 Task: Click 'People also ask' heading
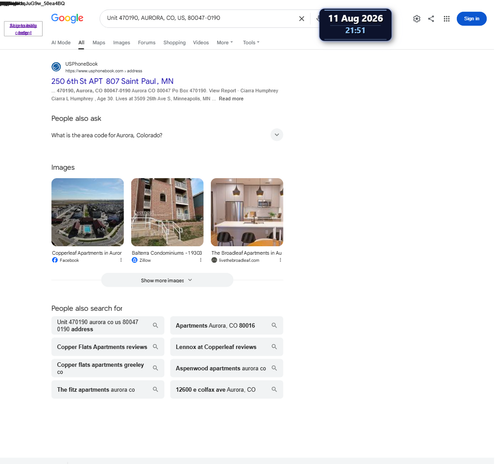coord(76,118)
